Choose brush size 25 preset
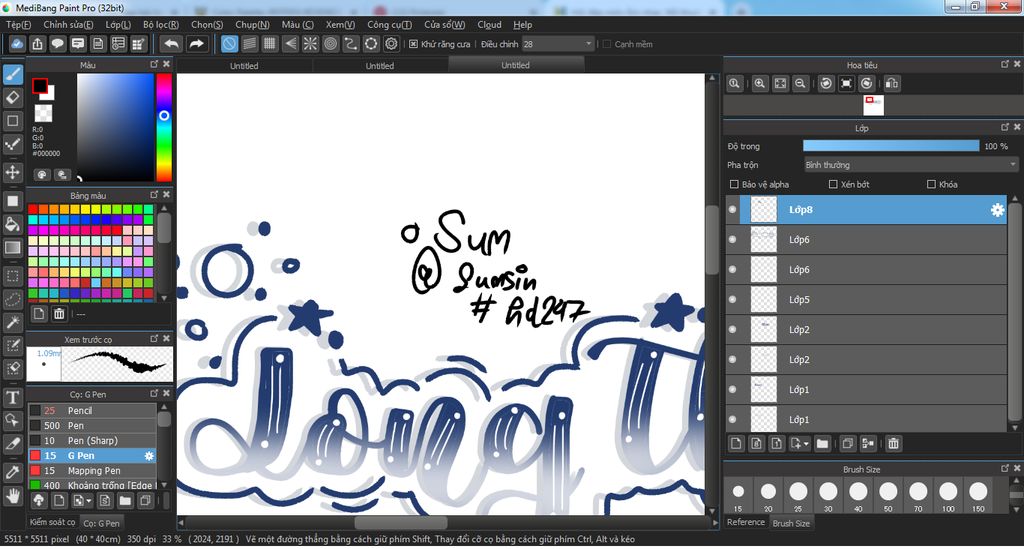 [798, 495]
